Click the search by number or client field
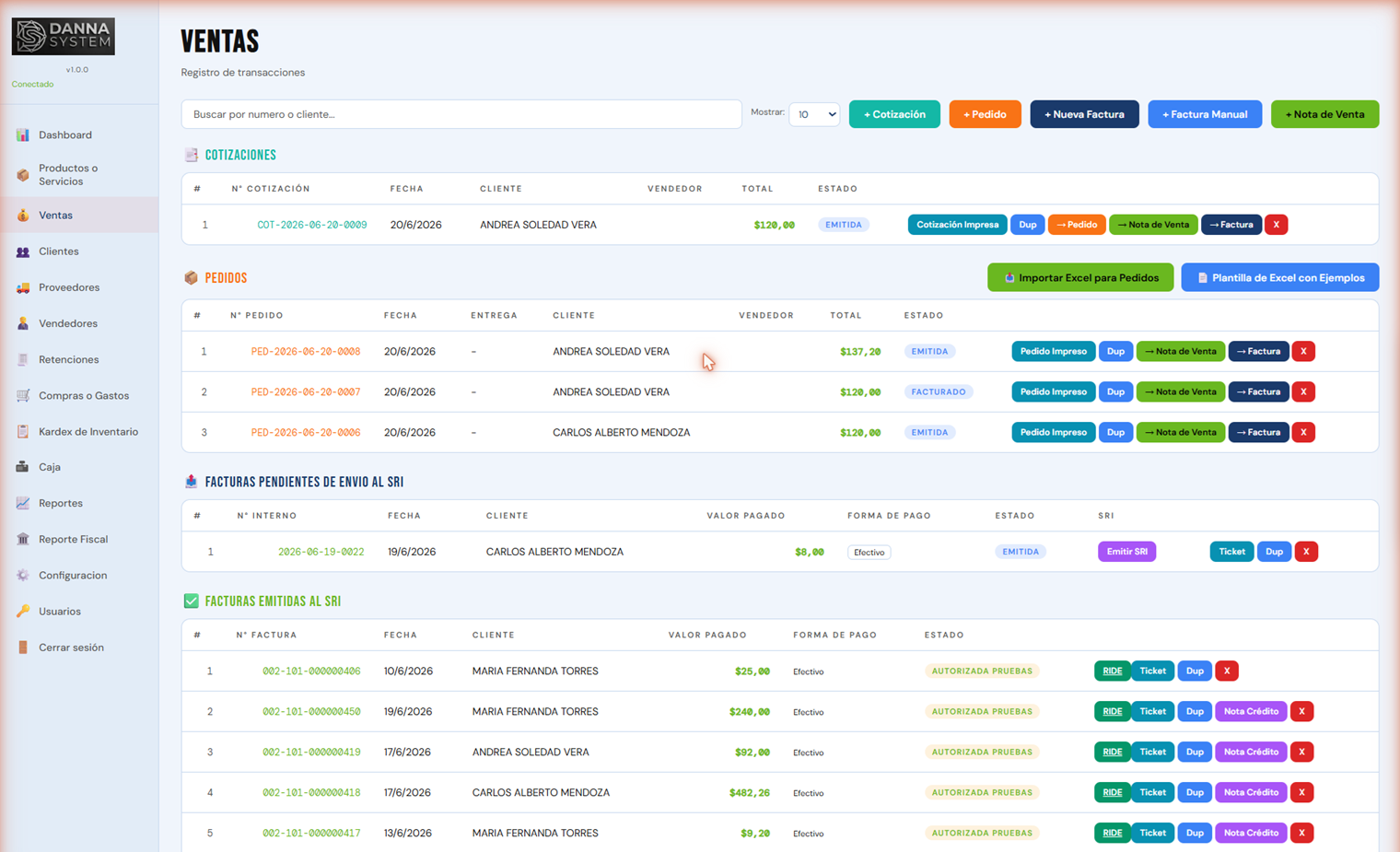The width and height of the screenshot is (1400, 852). (x=461, y=114)
